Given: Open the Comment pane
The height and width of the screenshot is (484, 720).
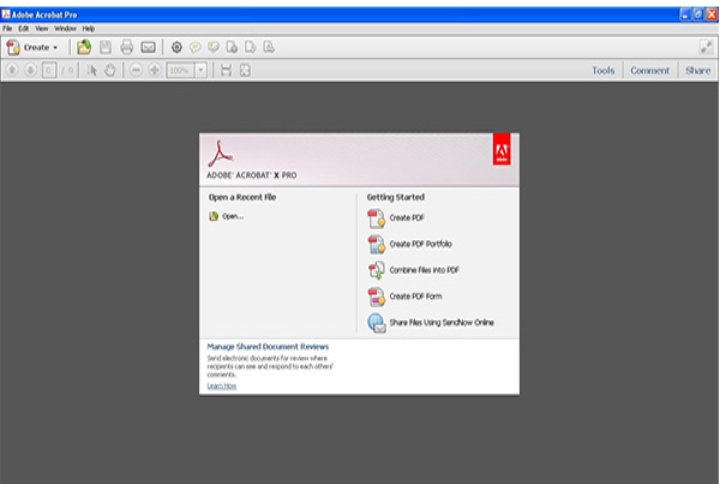Looking at the screenshot, I should [x=650, y=70].
